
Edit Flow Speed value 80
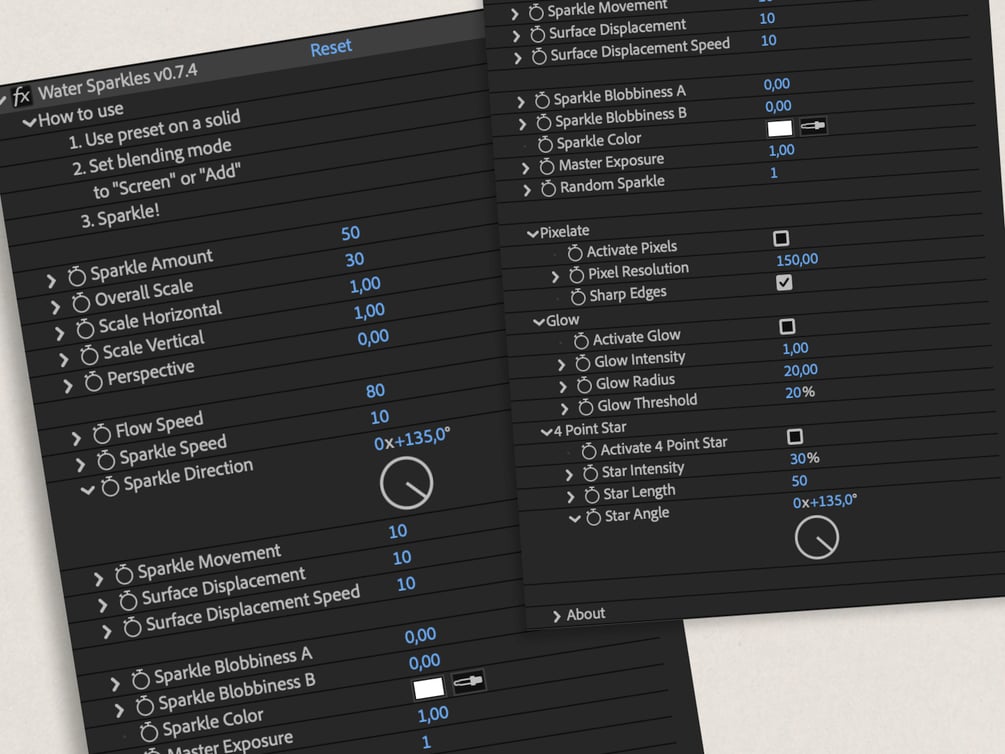[x=375, y=390]
